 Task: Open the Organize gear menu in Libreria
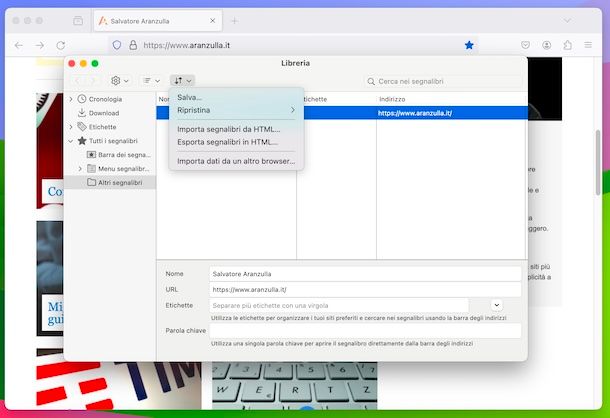pos(119,81)
